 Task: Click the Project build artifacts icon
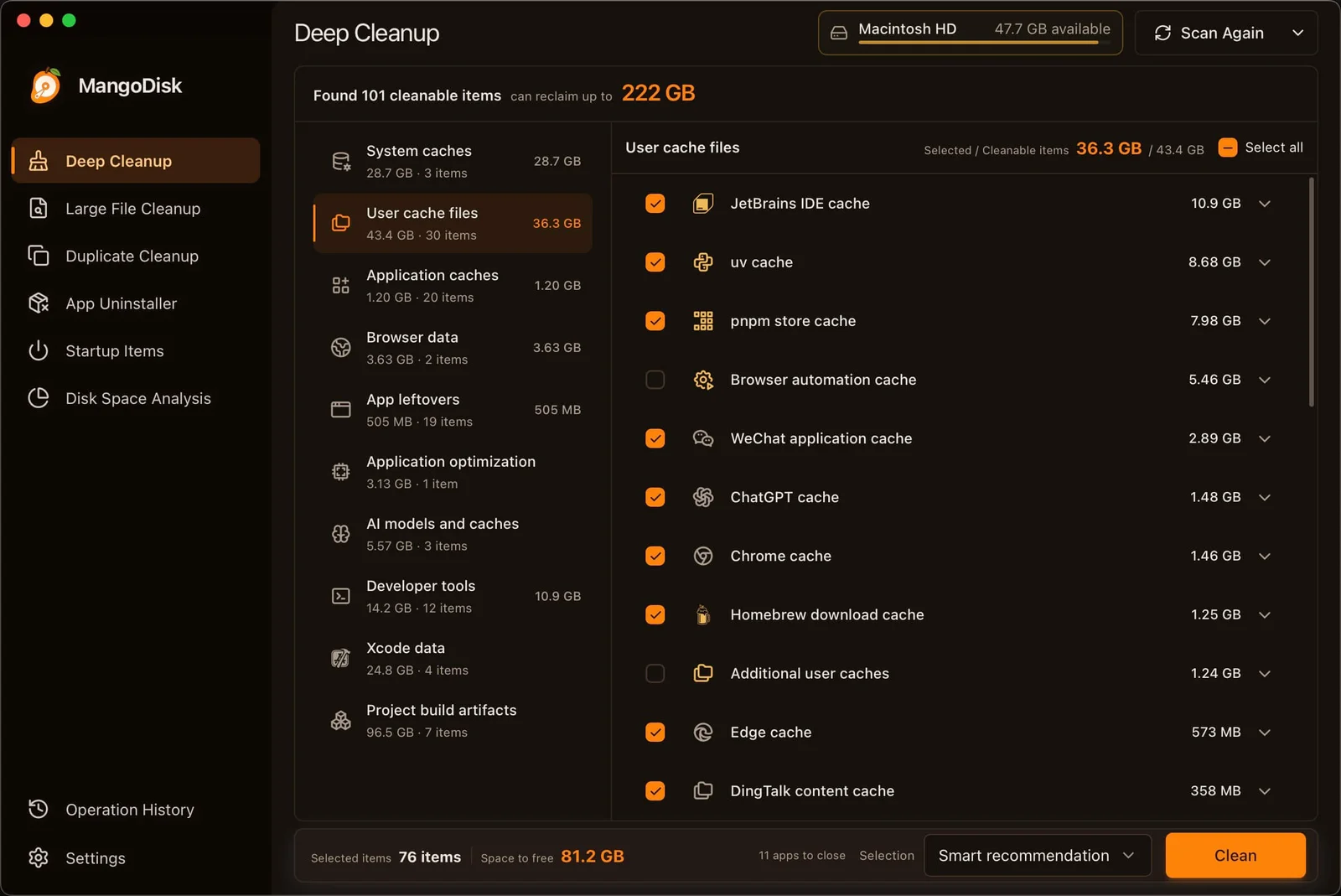(x=340, y=720)
